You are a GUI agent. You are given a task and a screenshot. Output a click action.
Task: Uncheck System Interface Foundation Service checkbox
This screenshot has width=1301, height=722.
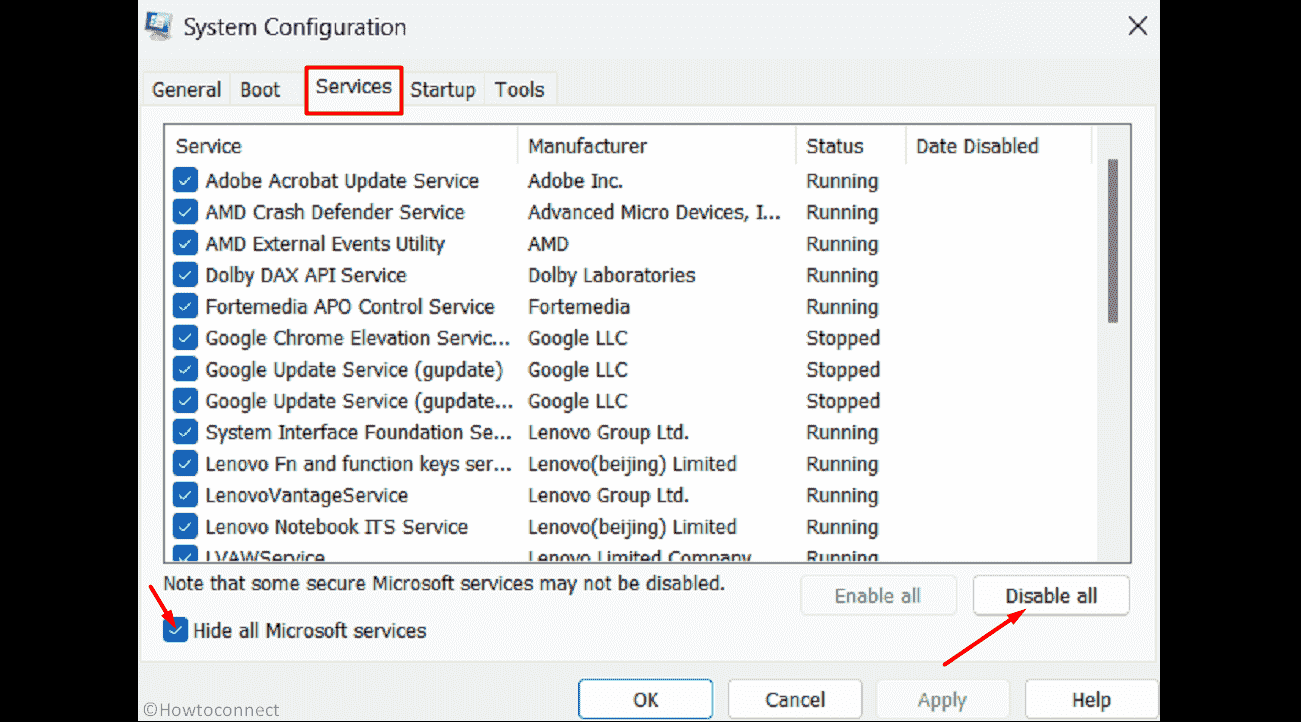185,433
